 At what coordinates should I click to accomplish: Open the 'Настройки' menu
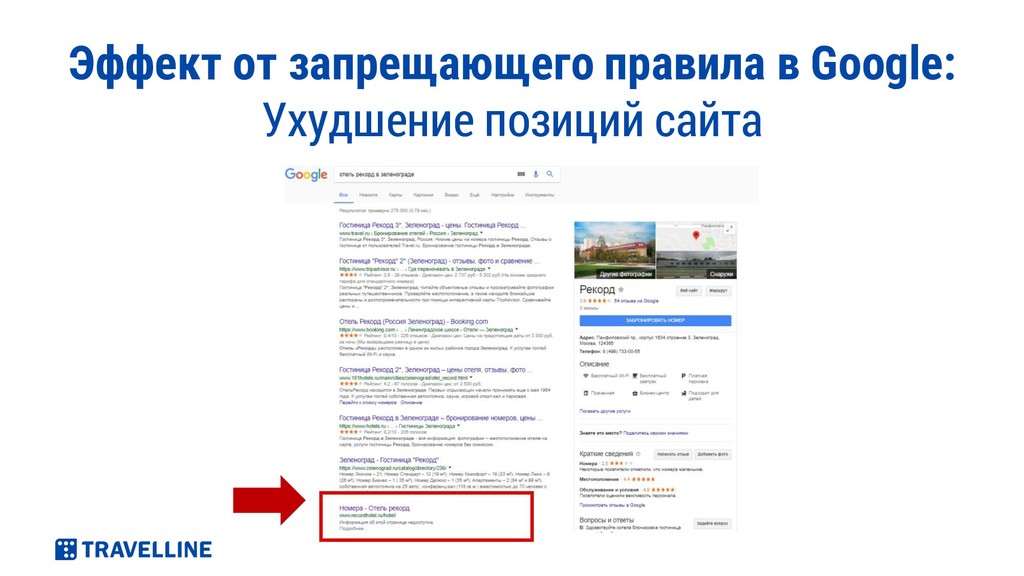click(502, 195)
